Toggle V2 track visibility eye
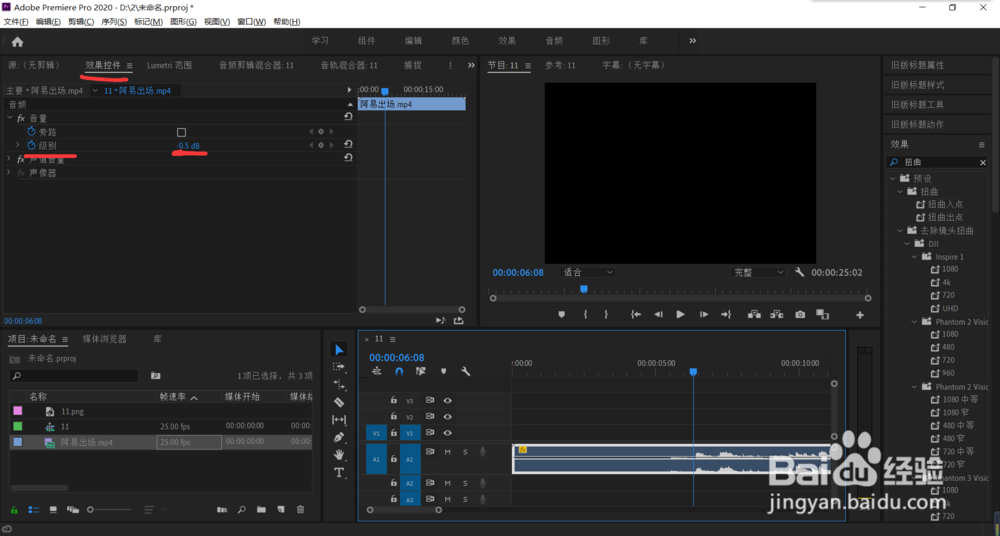The image size is (1000, 536). pyautogui.click(x=448, y=417)
